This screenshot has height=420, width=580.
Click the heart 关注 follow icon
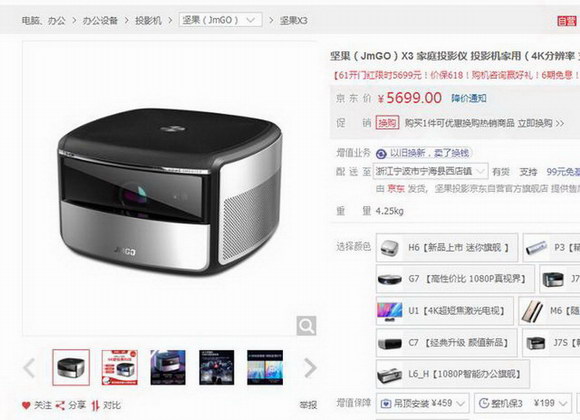pyautogui.click(x=26, y=406)
